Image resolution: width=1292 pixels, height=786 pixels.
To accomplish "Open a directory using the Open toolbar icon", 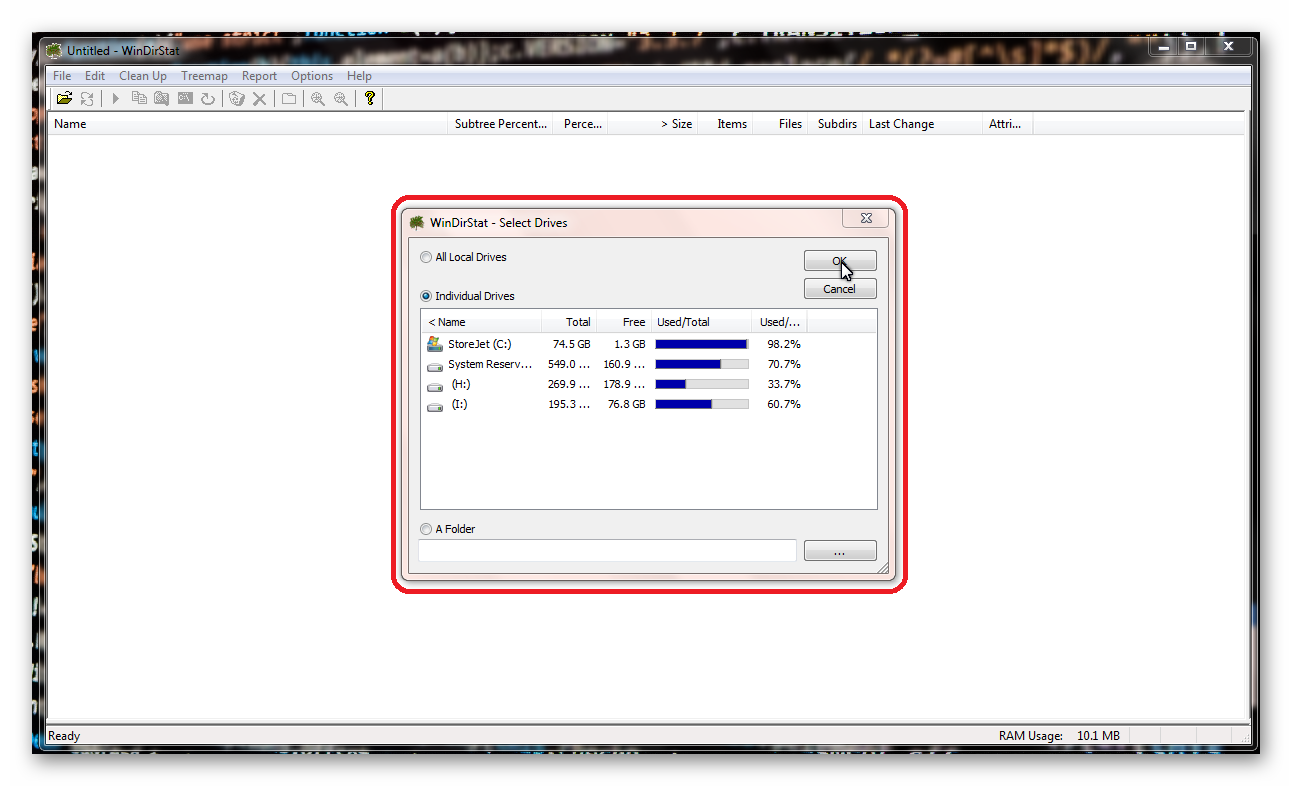I will coord(64,98).
